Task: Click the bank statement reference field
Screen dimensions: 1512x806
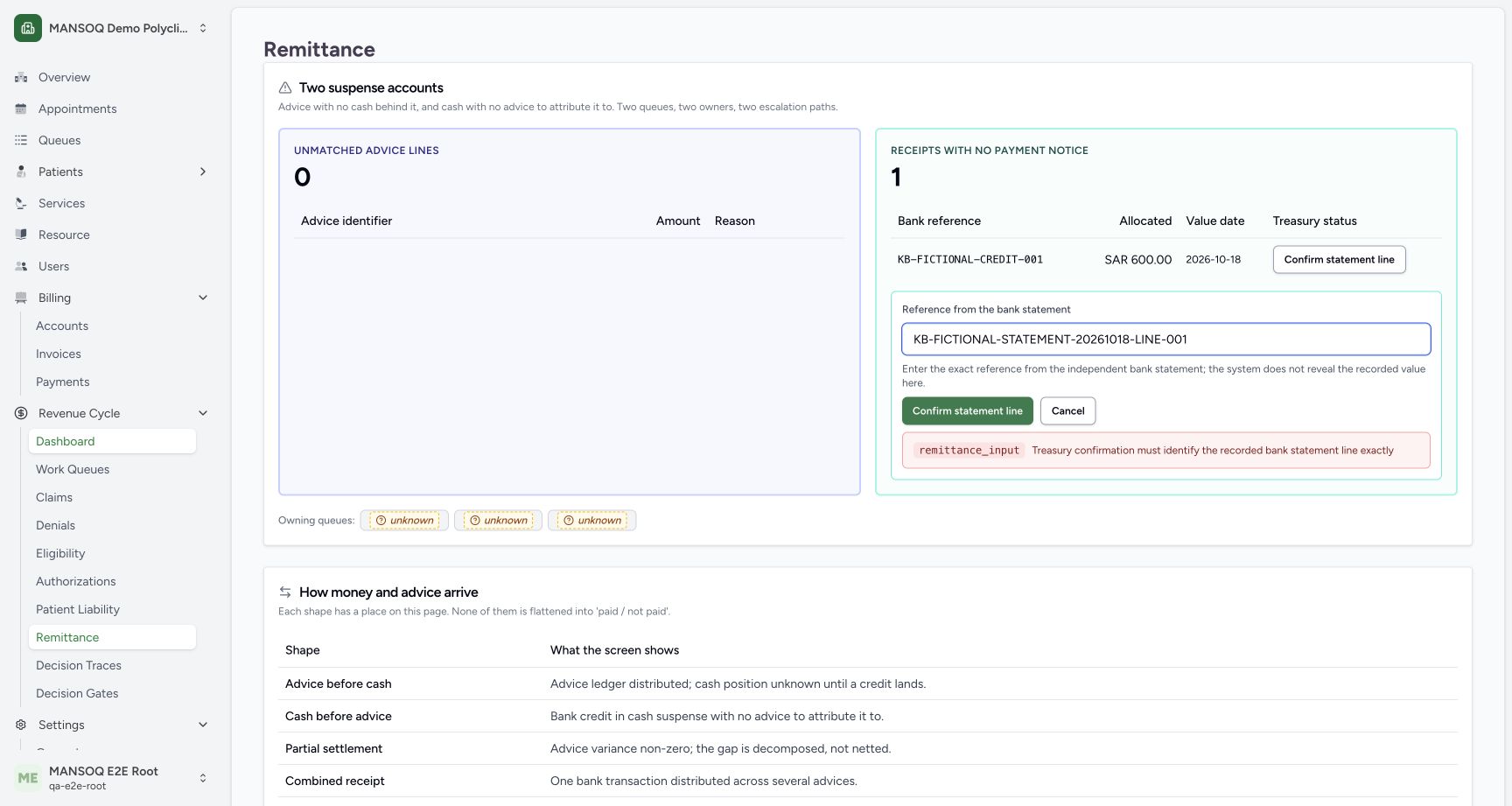Action: [x=1165, y=340]
